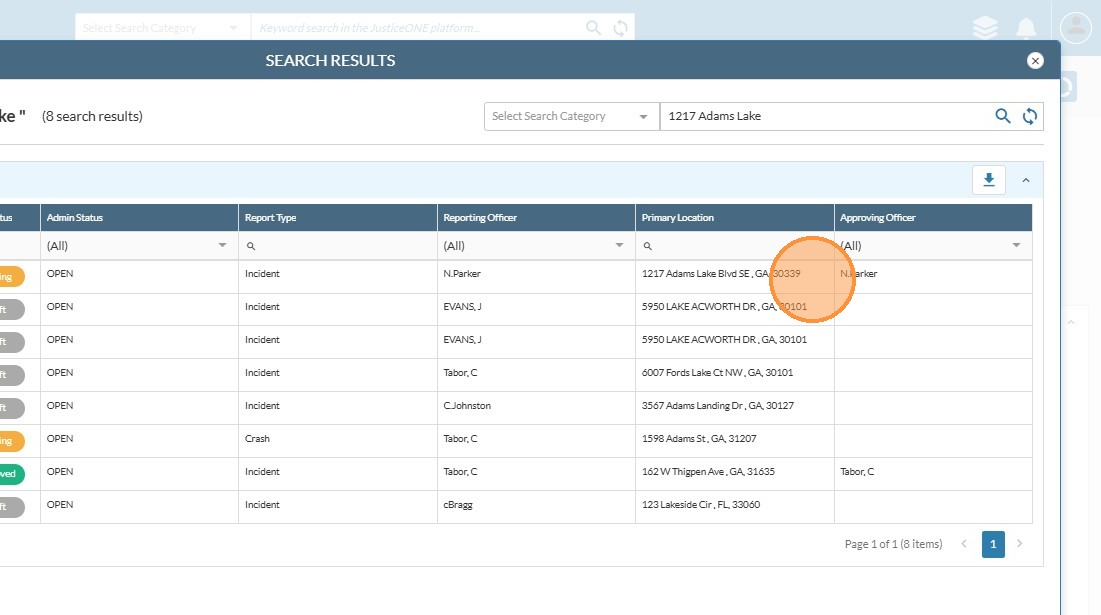The width and height of the screenshot is (1101, 615).
Task: Focus the Primary Location filter search box
Action: (x=734, y=246)
